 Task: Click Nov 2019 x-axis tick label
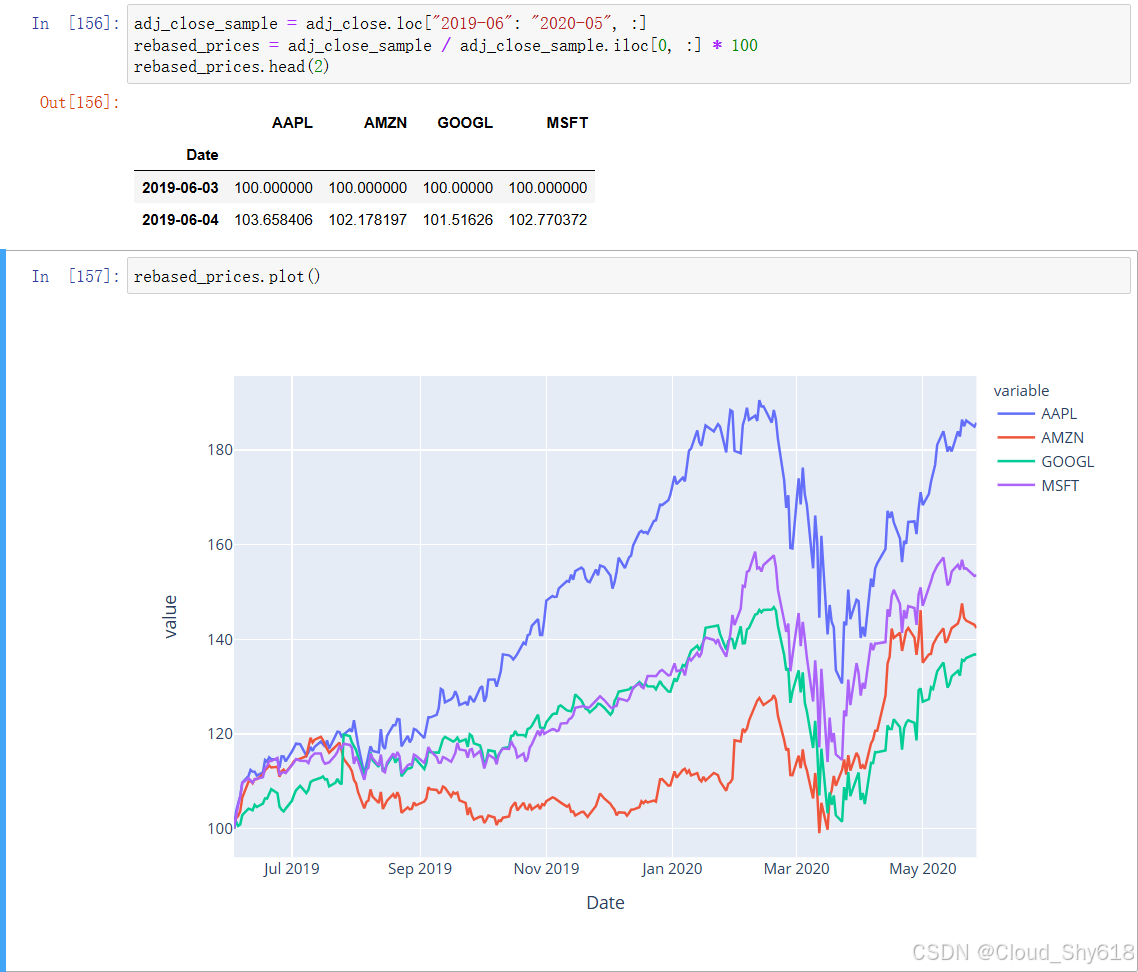(x=547, y=869)
